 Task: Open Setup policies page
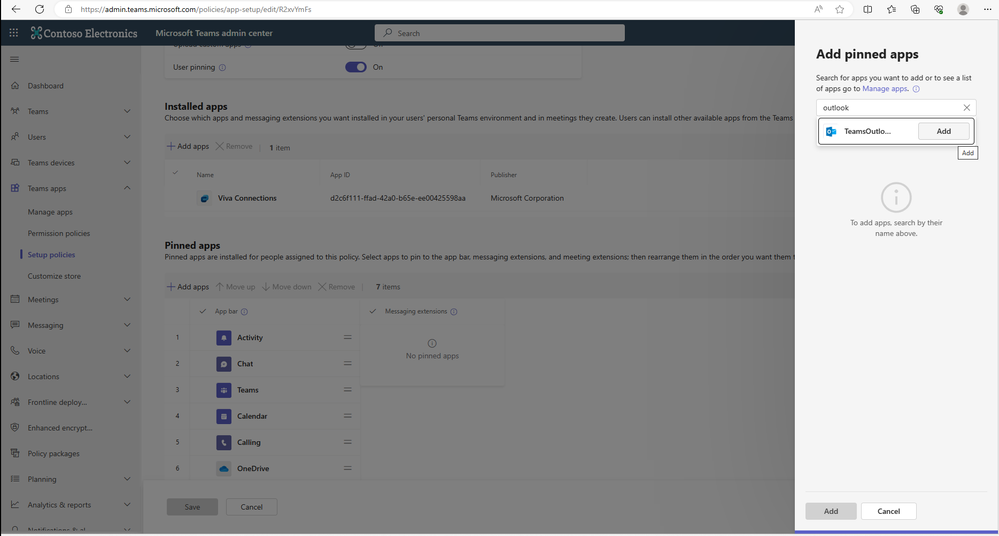[x=51, y=255]
